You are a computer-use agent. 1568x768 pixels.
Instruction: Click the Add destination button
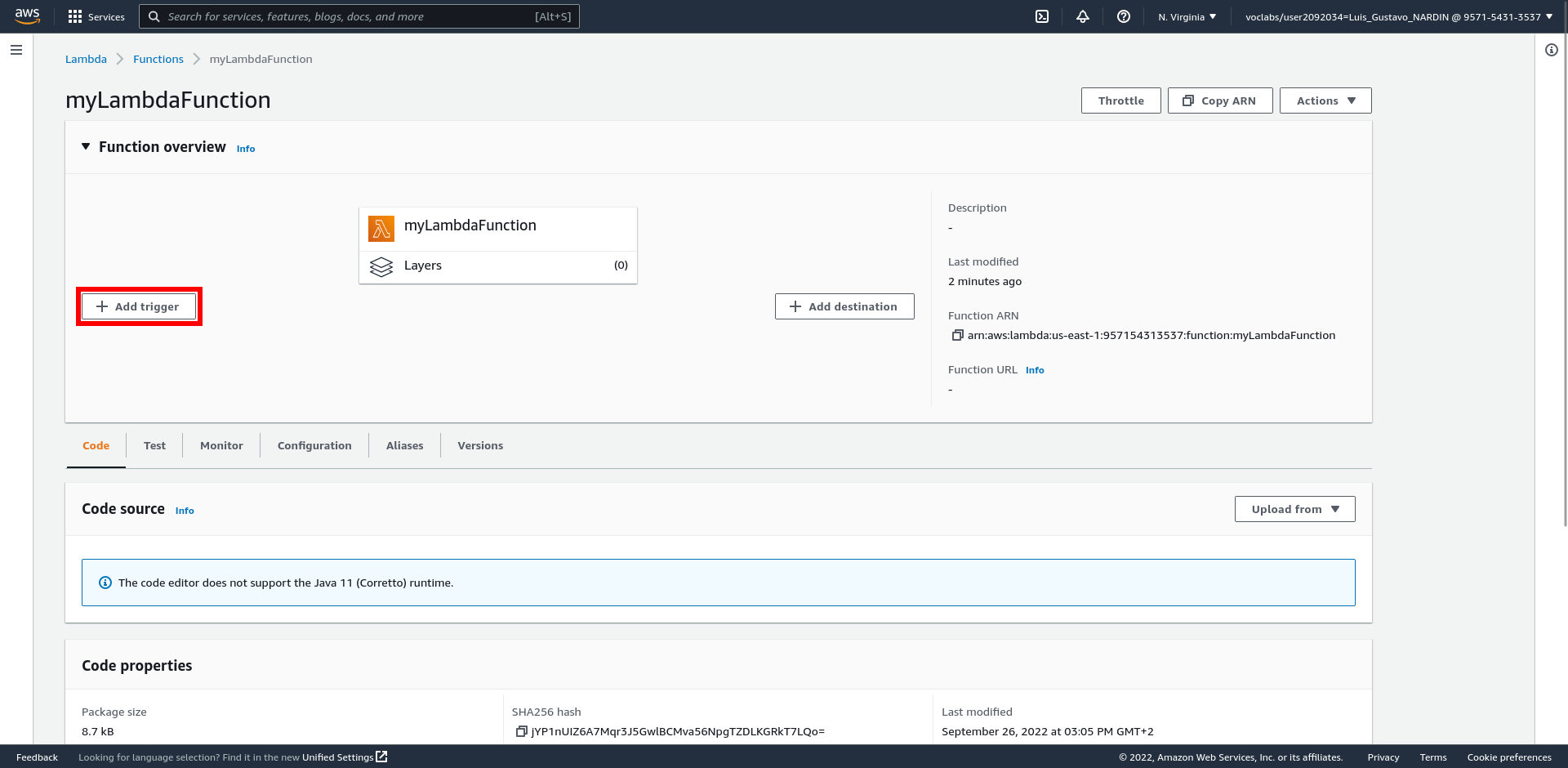[844, 306]
